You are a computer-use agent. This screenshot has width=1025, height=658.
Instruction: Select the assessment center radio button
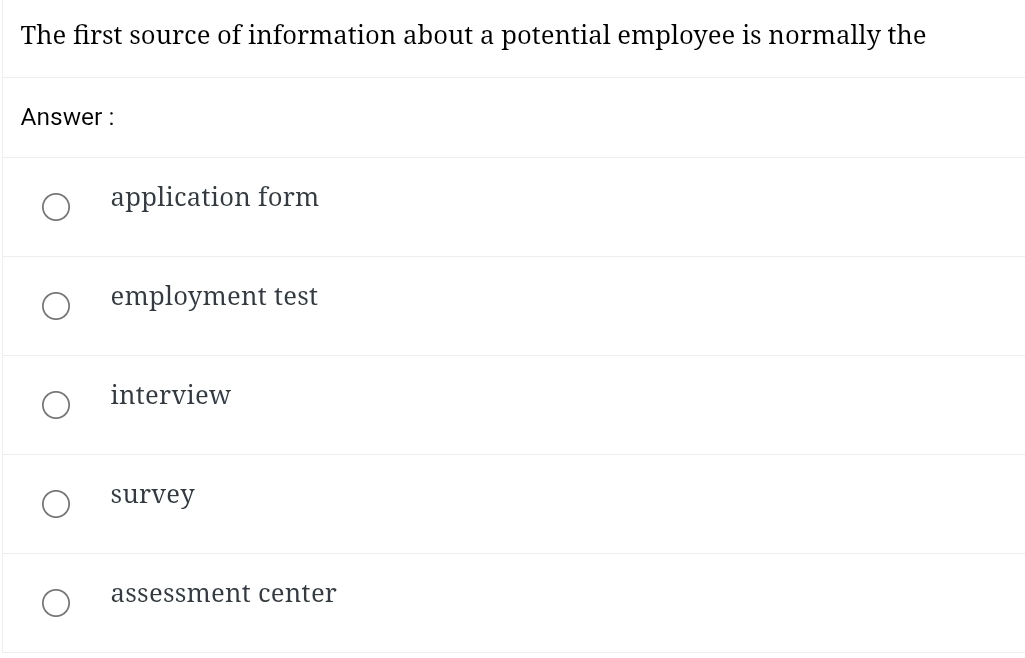[x=56, y=603]
